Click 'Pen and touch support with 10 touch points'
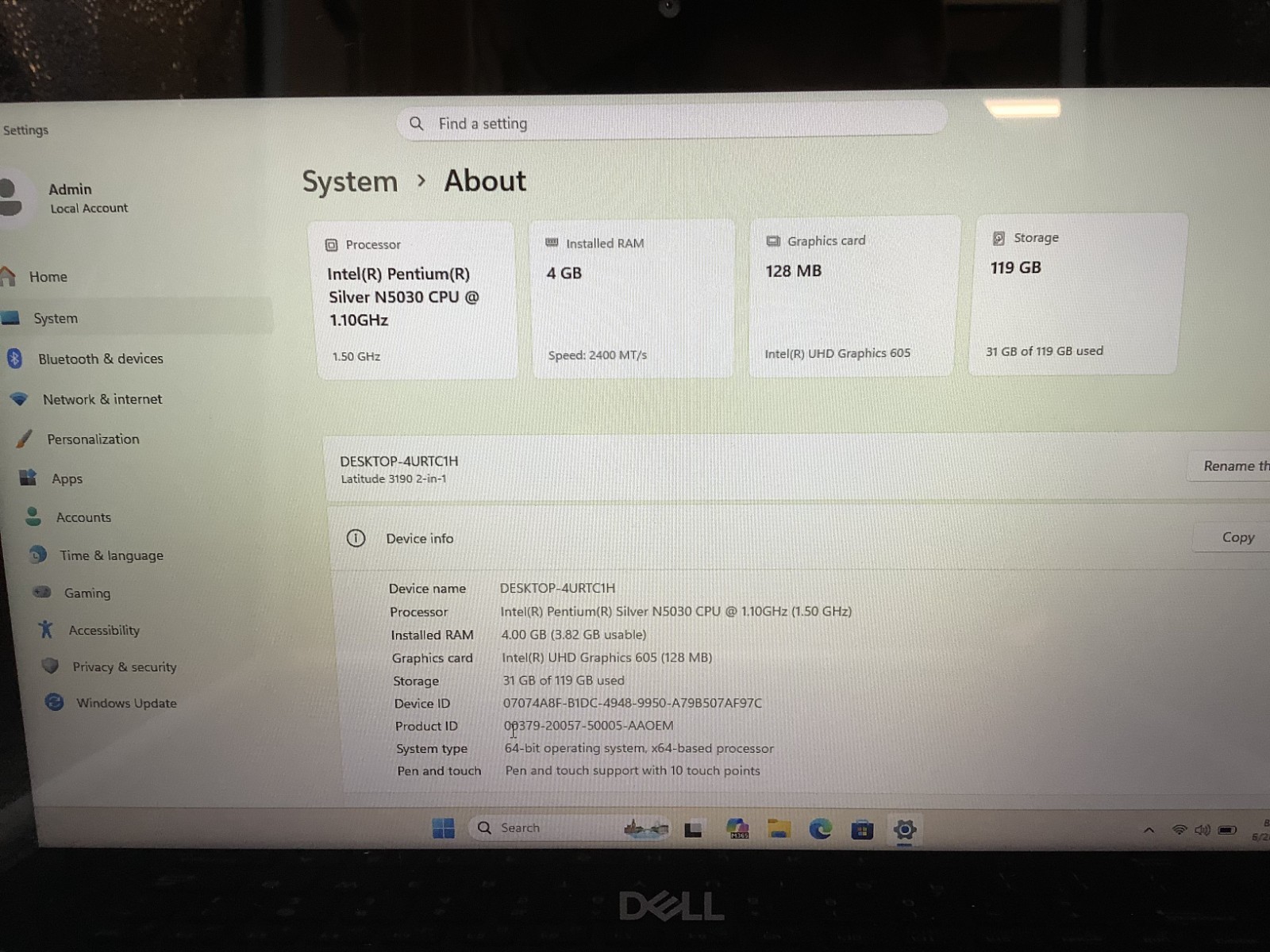The height and width of the screenshot is (952, 1270). pyautogui.click(x=633, y=770)
